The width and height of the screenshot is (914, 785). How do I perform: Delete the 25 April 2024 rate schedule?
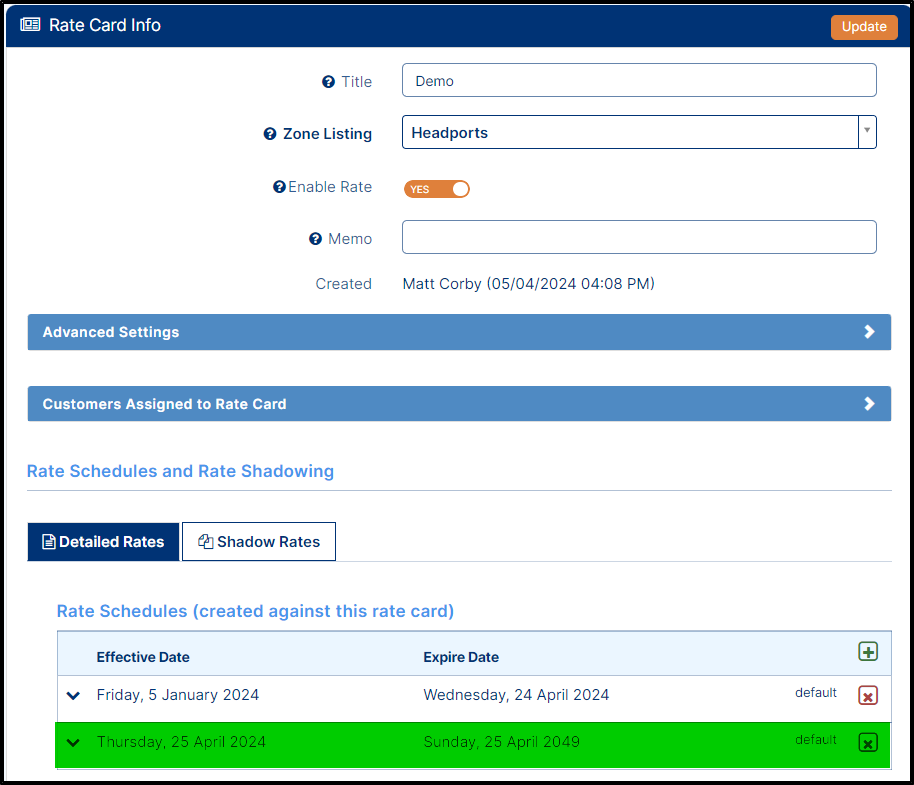[x=867, y=742]
